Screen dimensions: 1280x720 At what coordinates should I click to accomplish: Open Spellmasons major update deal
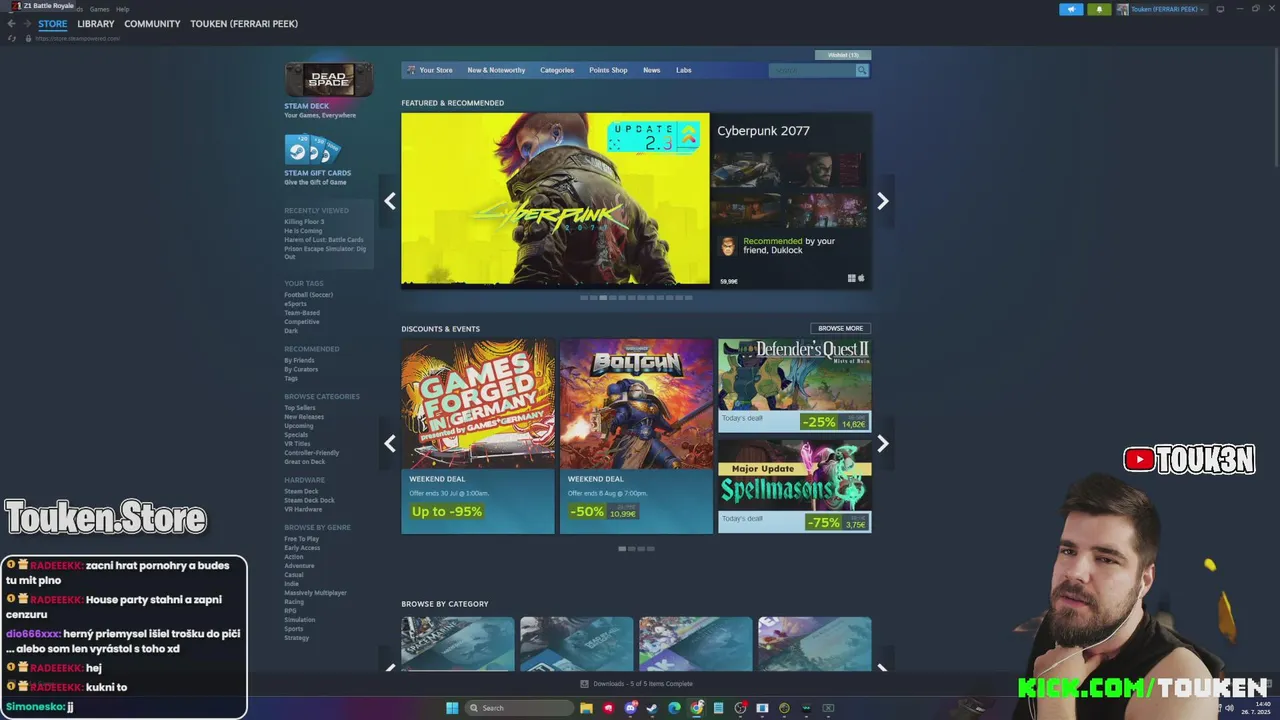pos(794,486)
